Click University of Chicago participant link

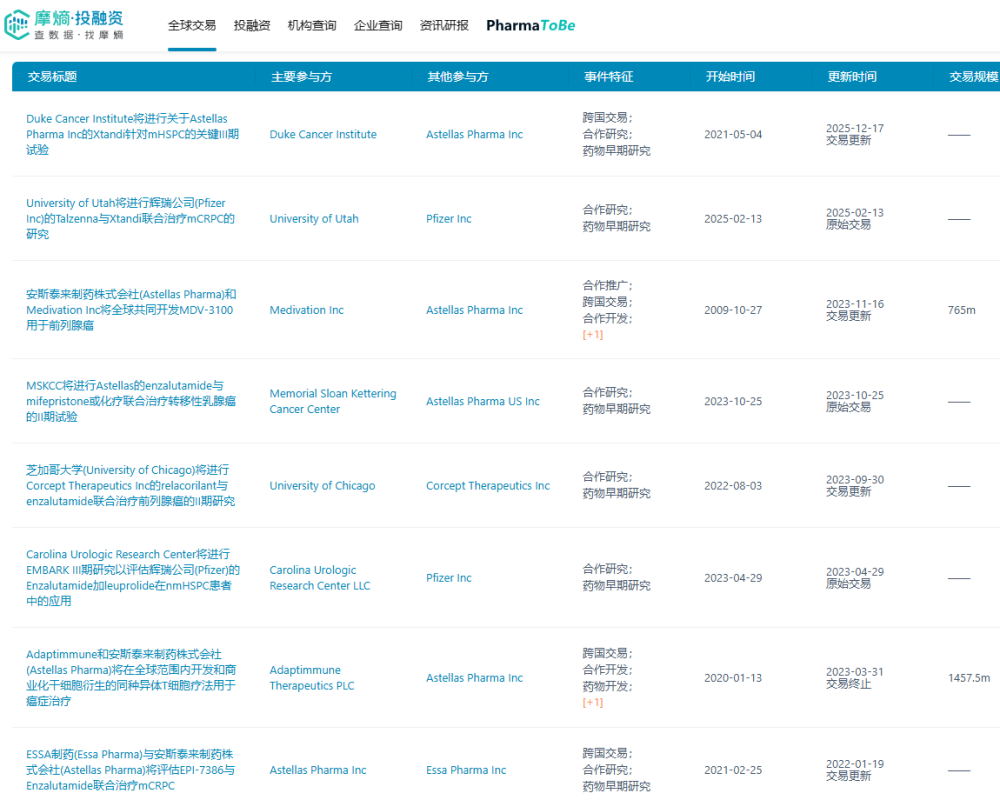click(x=322, y=485)
